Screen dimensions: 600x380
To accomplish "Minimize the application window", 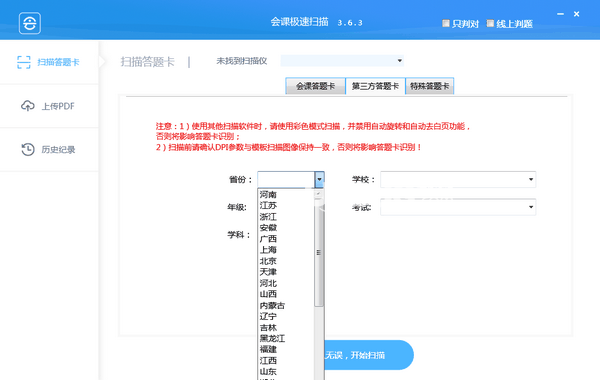I will pyautogui.click(x=561, y=14).
